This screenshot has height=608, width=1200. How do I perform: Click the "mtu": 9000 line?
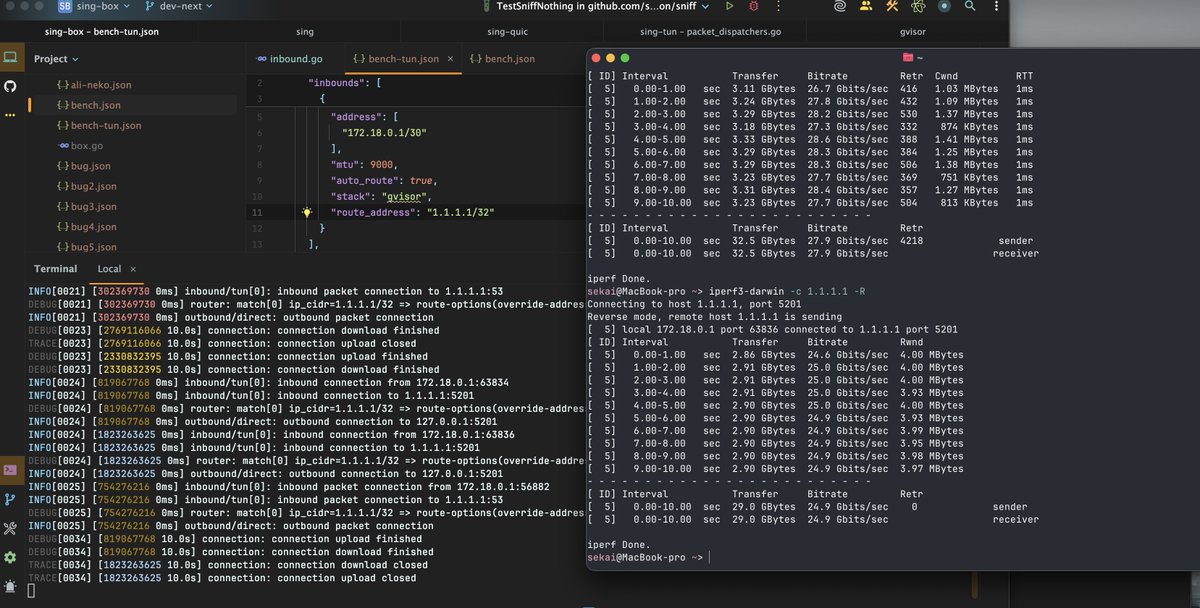[x=364, y=164]
